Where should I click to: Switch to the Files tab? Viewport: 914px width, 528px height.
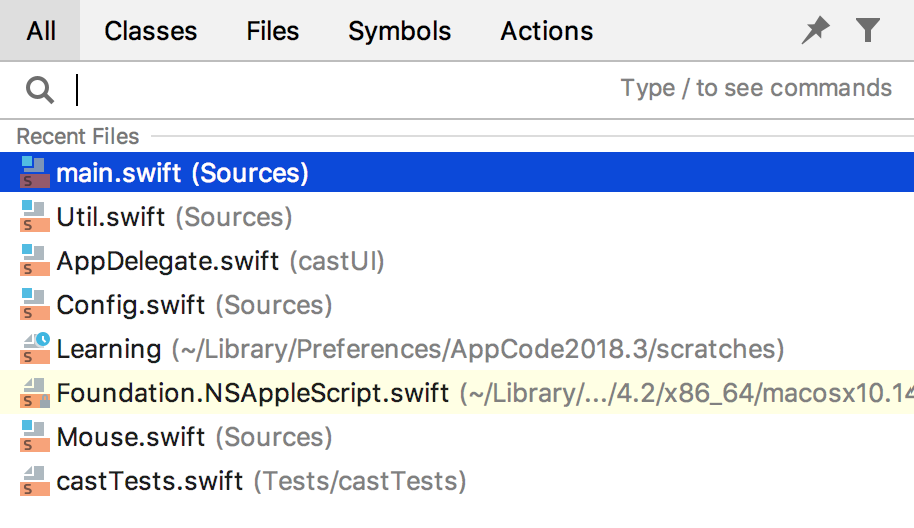tap(272, 31)
